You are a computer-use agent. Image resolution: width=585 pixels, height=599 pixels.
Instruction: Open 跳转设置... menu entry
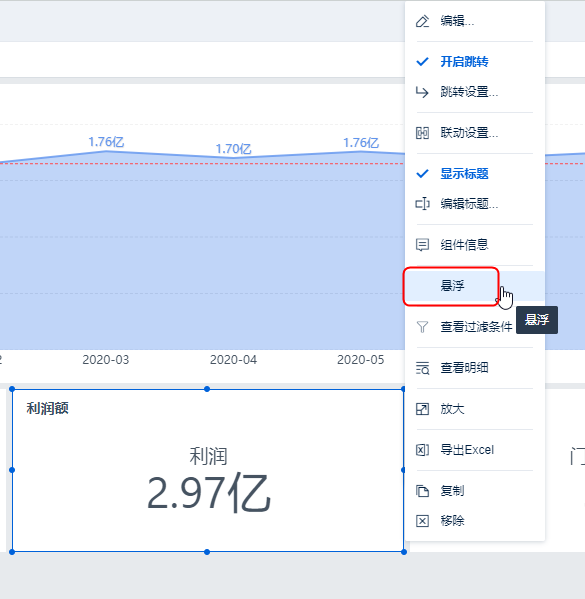pos(475,92)
